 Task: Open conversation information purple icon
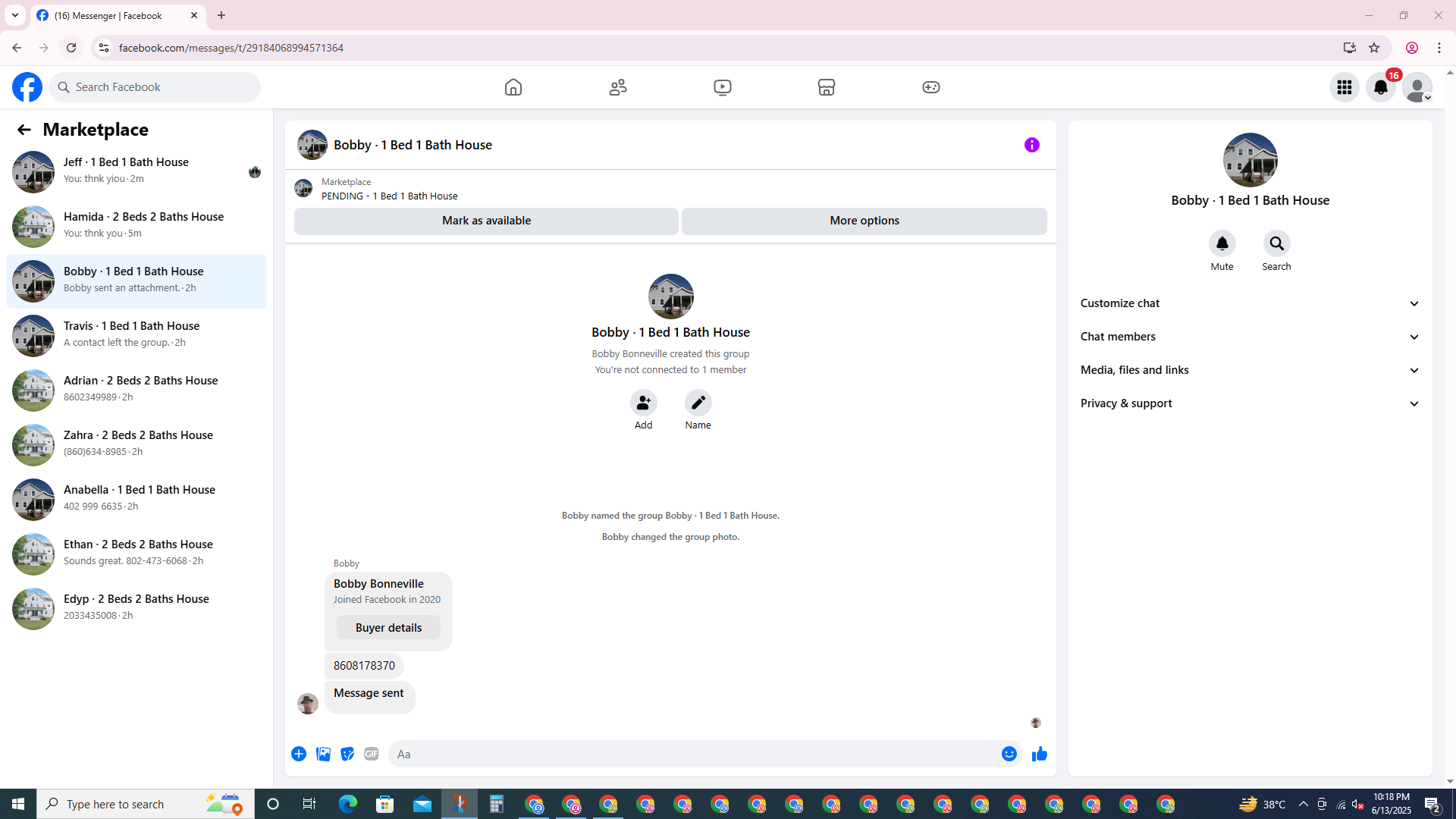tap(1032, 145)
